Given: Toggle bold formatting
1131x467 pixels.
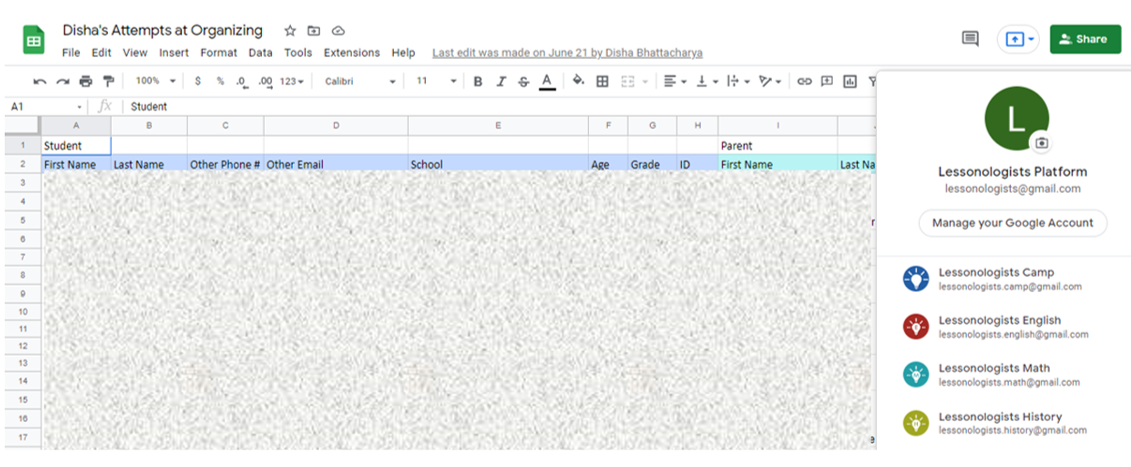Looking at the screenshot, I should click(478, 82).
